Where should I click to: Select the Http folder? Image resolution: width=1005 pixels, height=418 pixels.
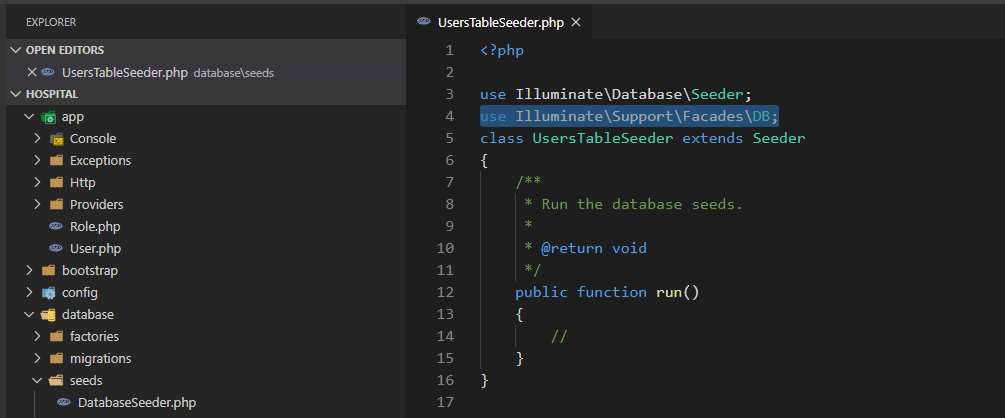82,183
